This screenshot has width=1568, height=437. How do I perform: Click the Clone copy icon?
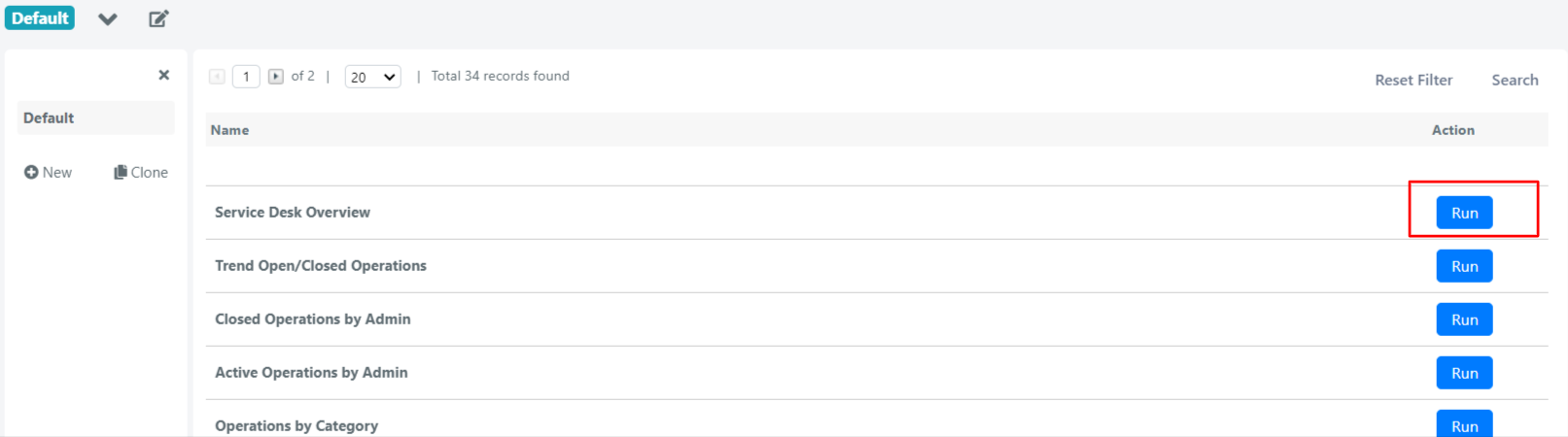pos(121,172)
